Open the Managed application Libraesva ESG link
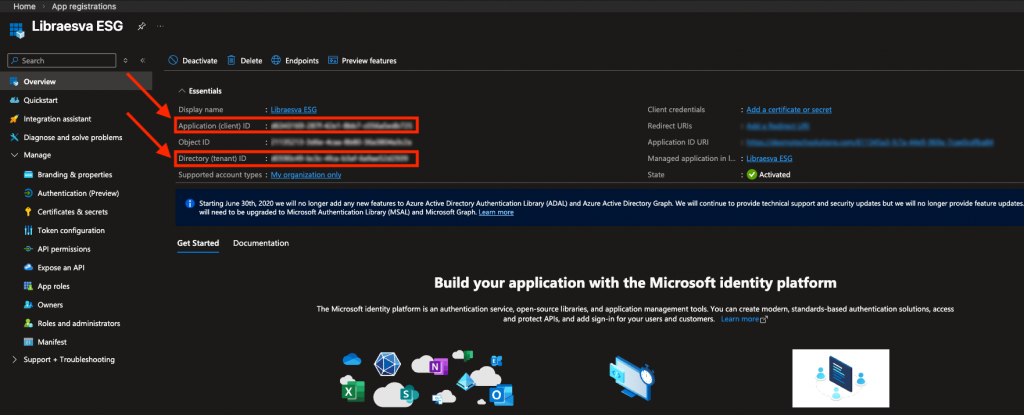This screenshot has height=415, width=1024. coord(769,158)
